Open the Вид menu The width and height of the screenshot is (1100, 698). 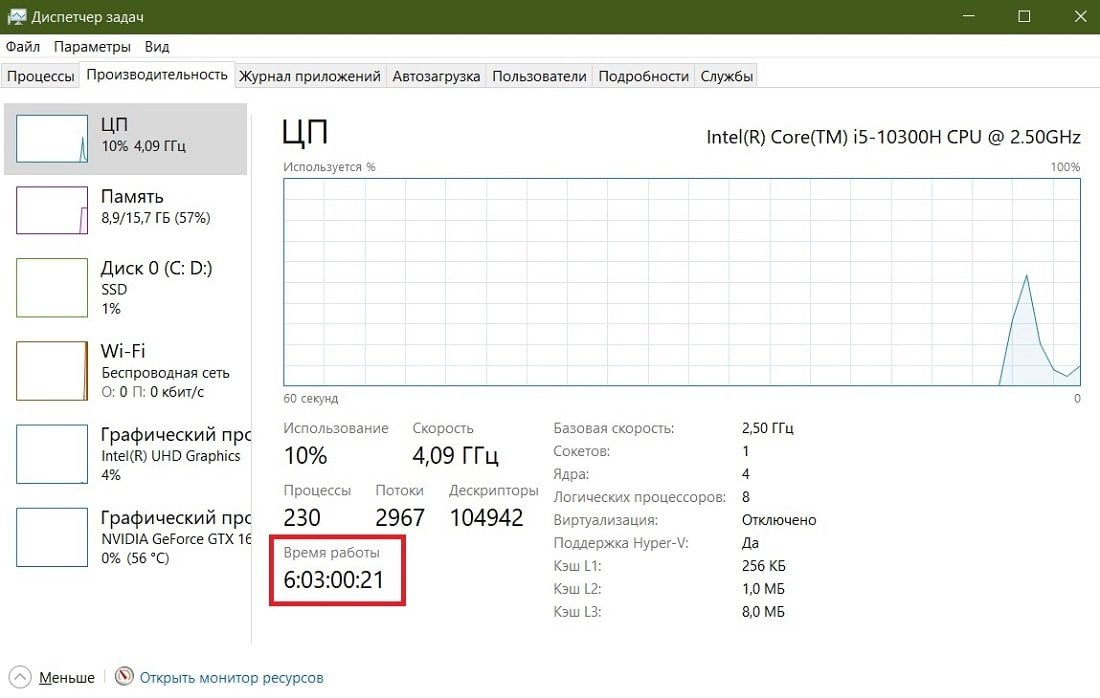pyautogui.click(x=156, y=46)
